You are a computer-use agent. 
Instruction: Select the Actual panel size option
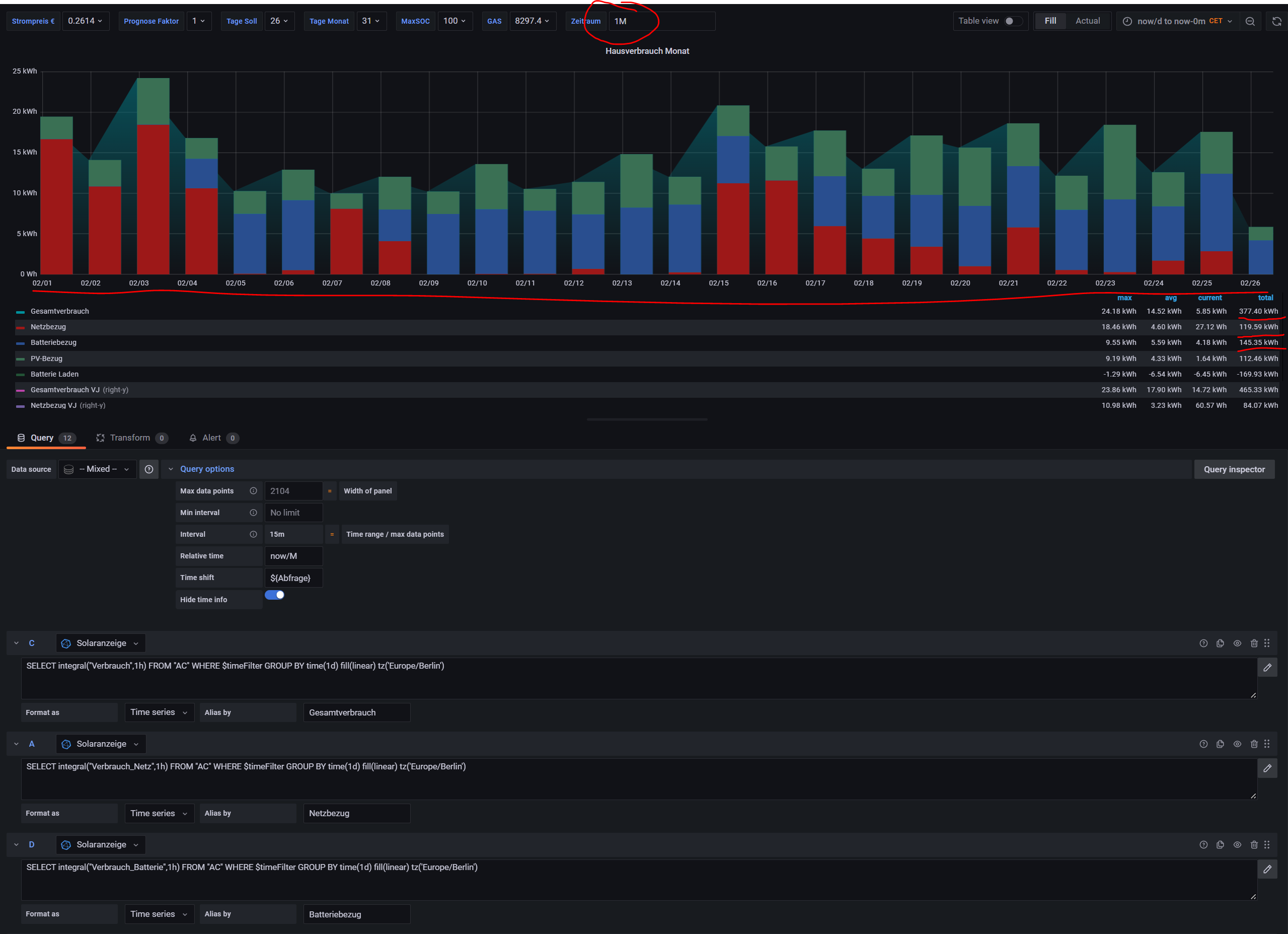point(1087,21)
